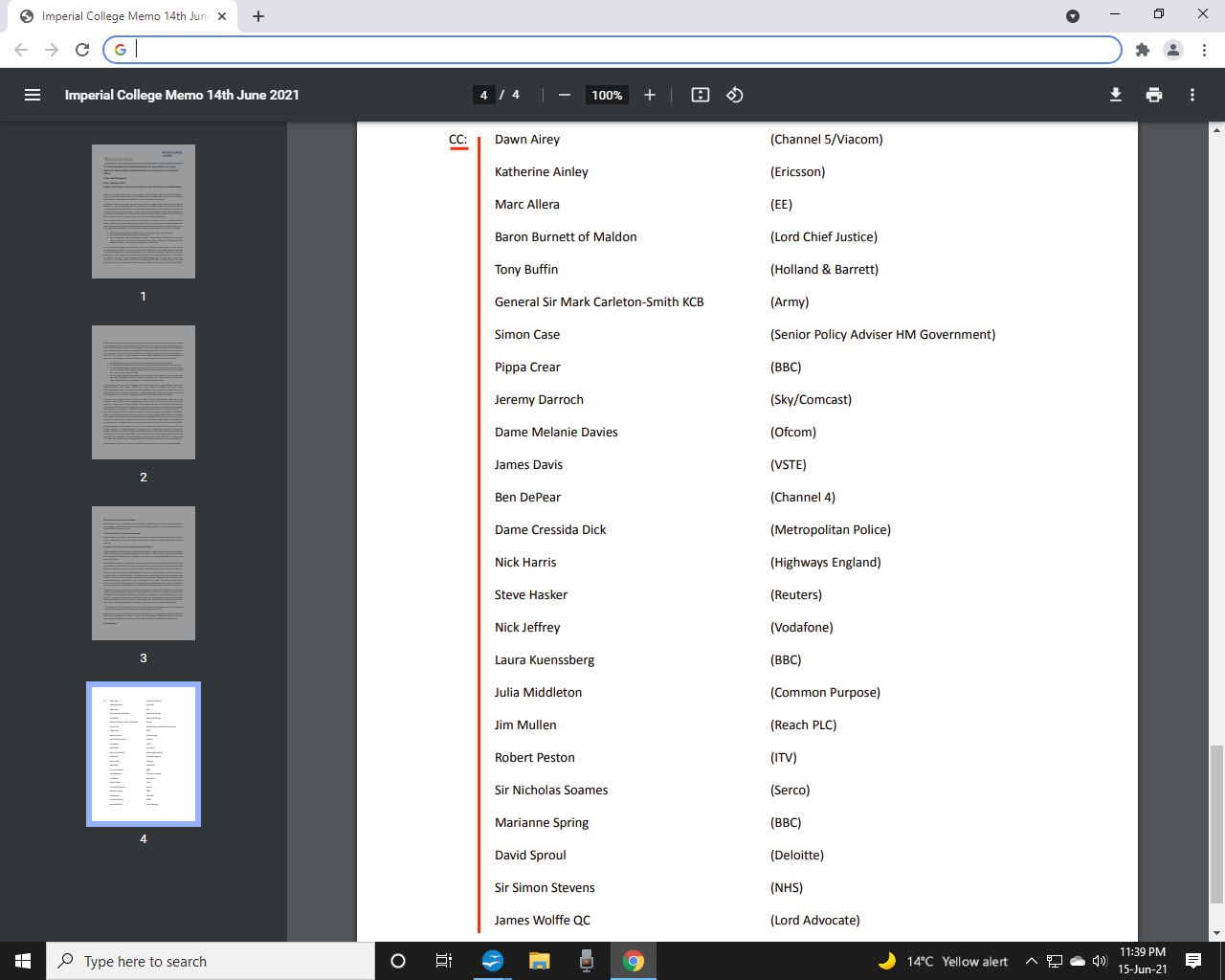Screen dimensions: 1225x980
Task: Open the Chrome extensions puzzle icon
Action: [x=1142, y=50]
